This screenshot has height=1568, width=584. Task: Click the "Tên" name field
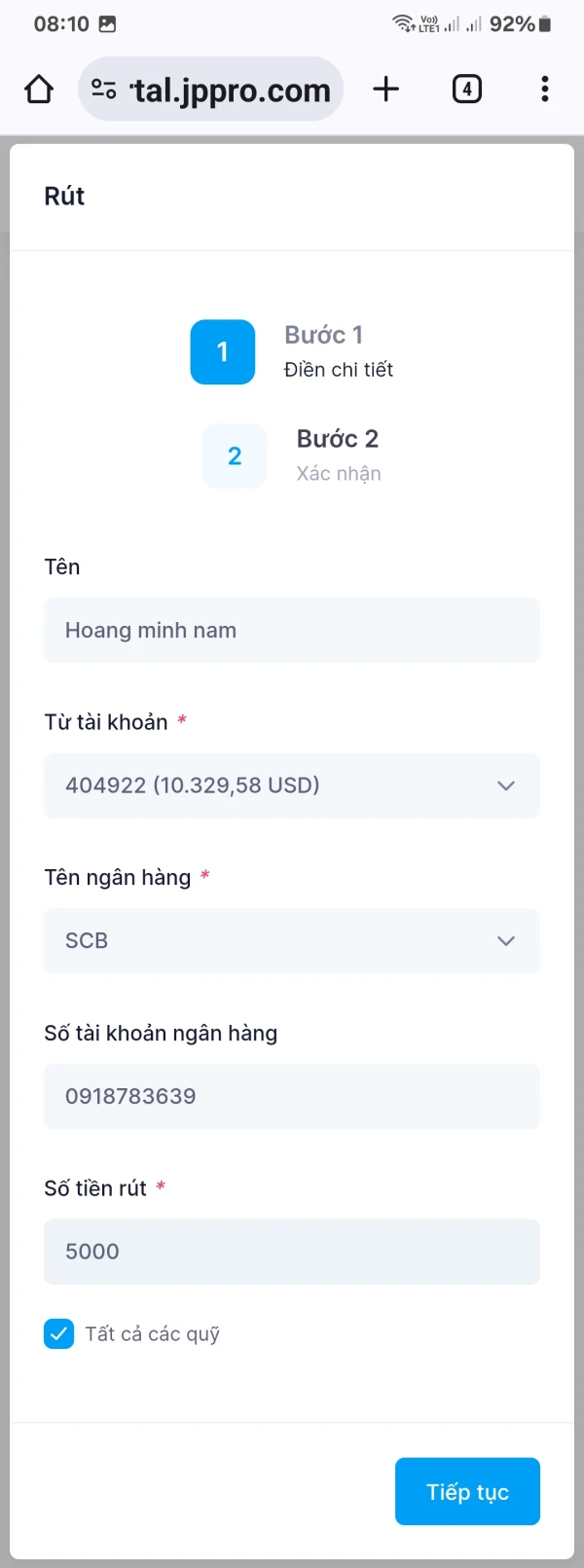(x=291, y=631)
